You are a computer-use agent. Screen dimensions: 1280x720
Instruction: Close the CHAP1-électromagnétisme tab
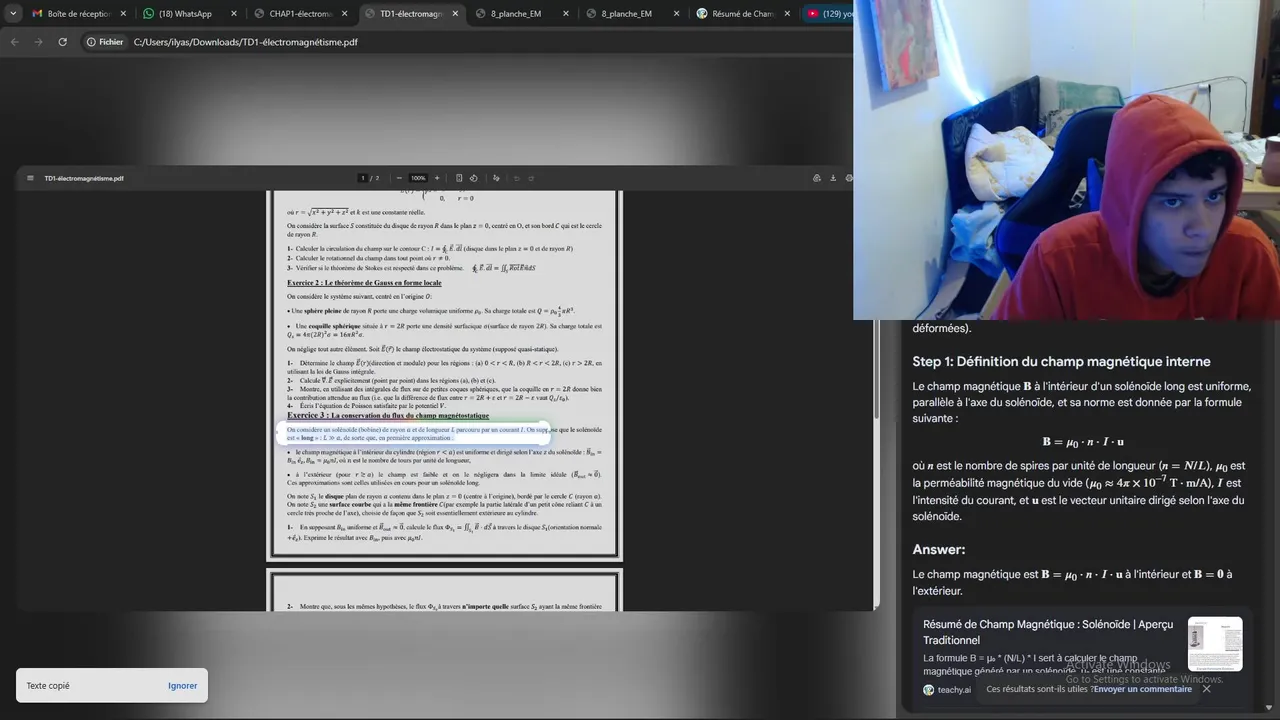tap(345, 14)
